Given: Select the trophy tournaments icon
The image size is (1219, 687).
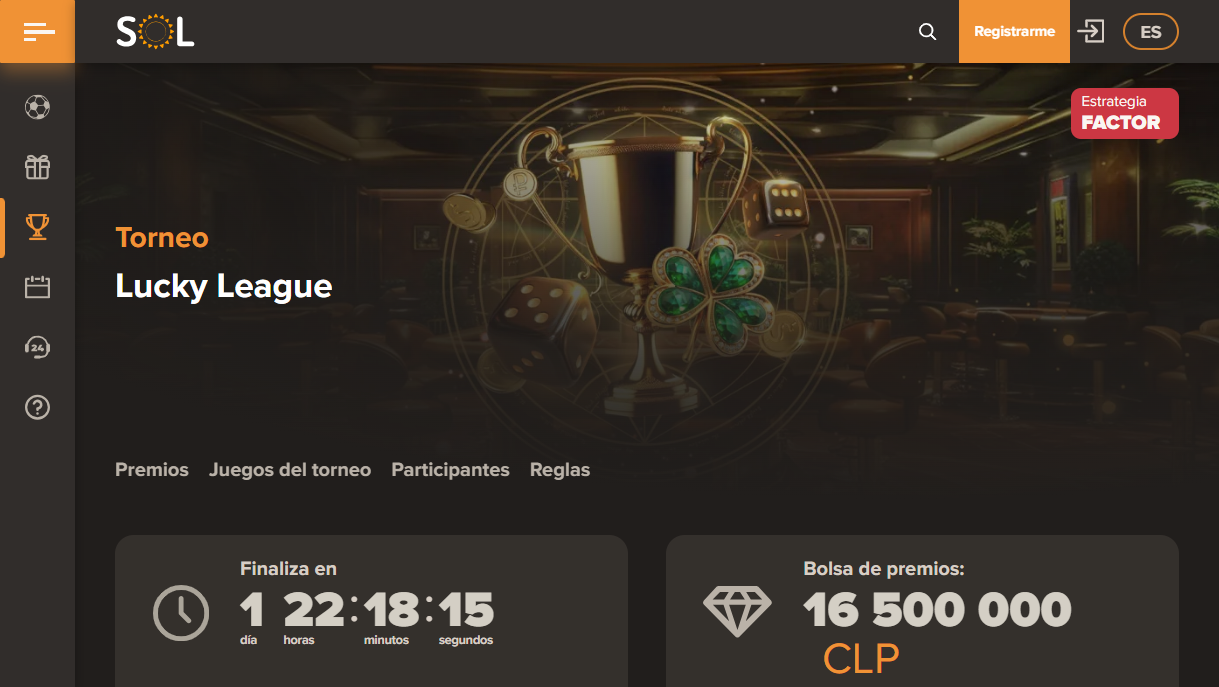Looking at the screenshot, I should click(37, 227).
